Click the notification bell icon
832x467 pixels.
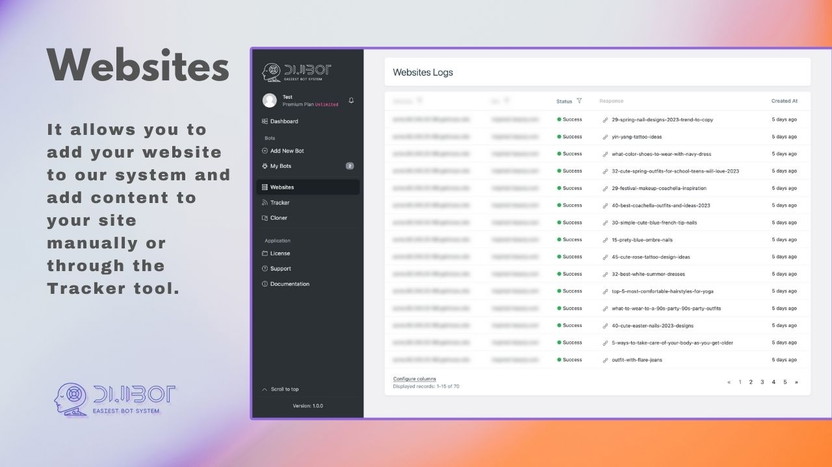[x=351, y=100]
